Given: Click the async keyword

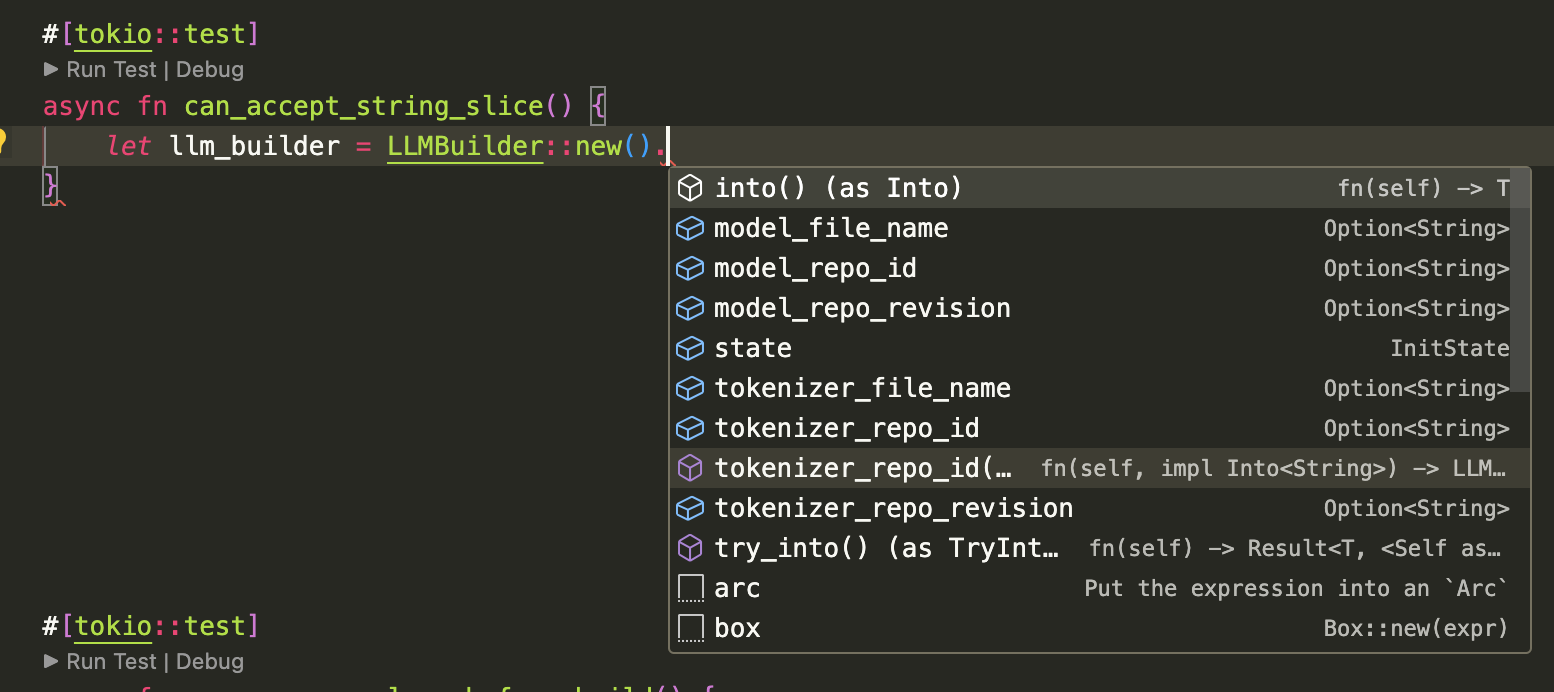Looking at the screenshot, I should click(x=82, y=105).
